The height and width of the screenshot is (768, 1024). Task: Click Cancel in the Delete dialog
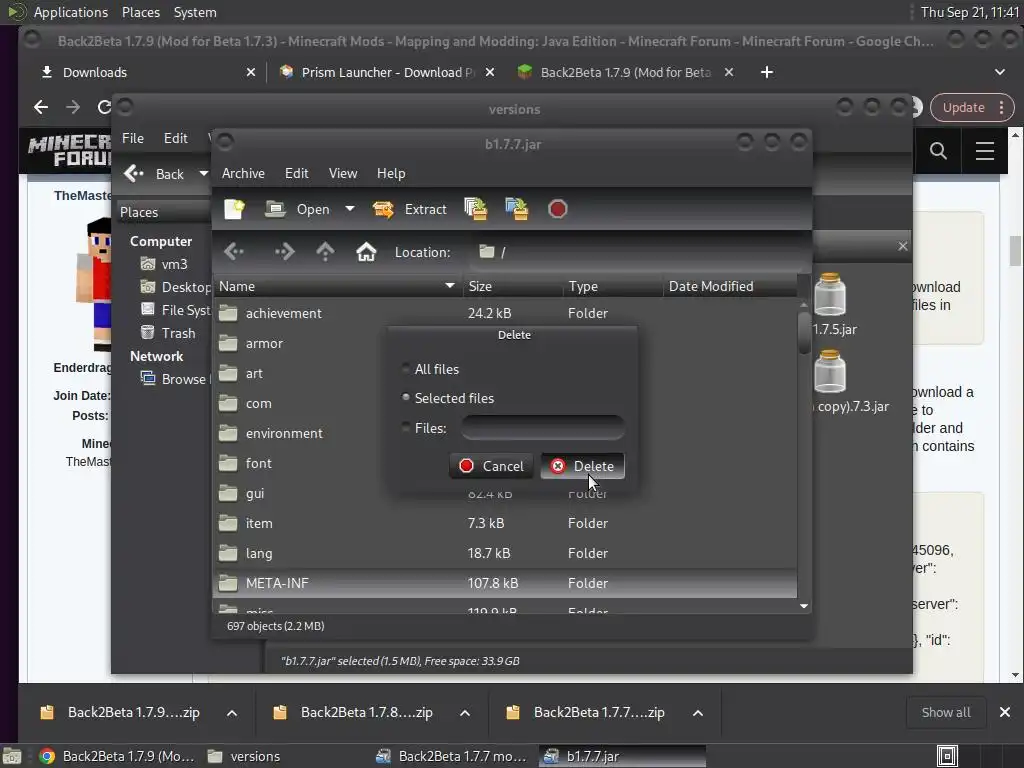(x=491, y=466)
